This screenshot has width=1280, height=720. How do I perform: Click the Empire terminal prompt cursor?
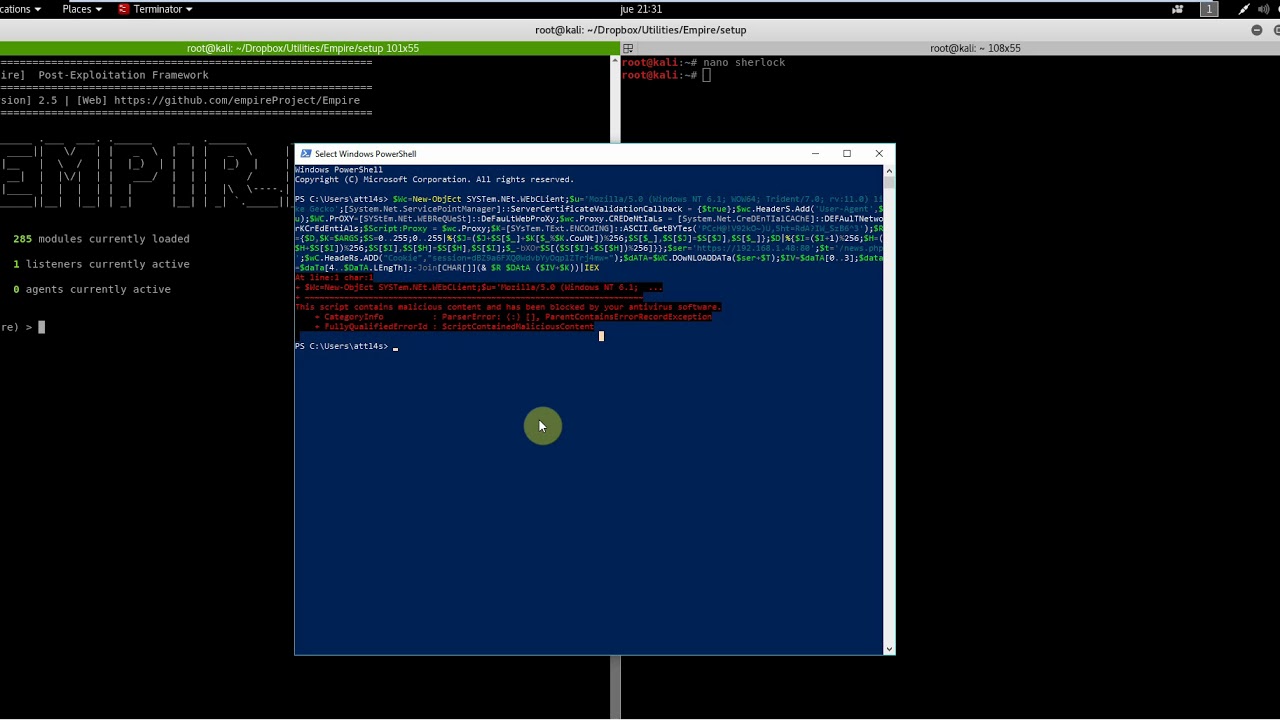point(41,327)
